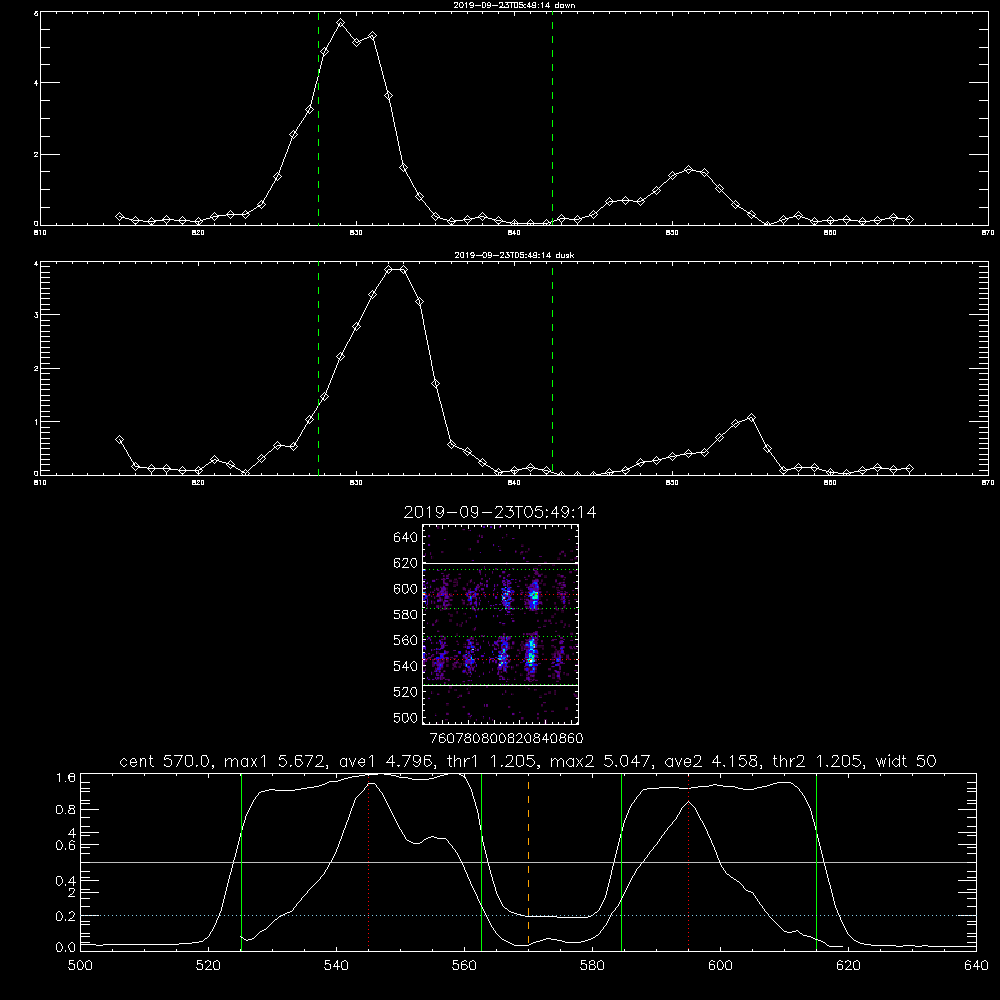Click the x-axis number string below the spectral image

point(507,738)
